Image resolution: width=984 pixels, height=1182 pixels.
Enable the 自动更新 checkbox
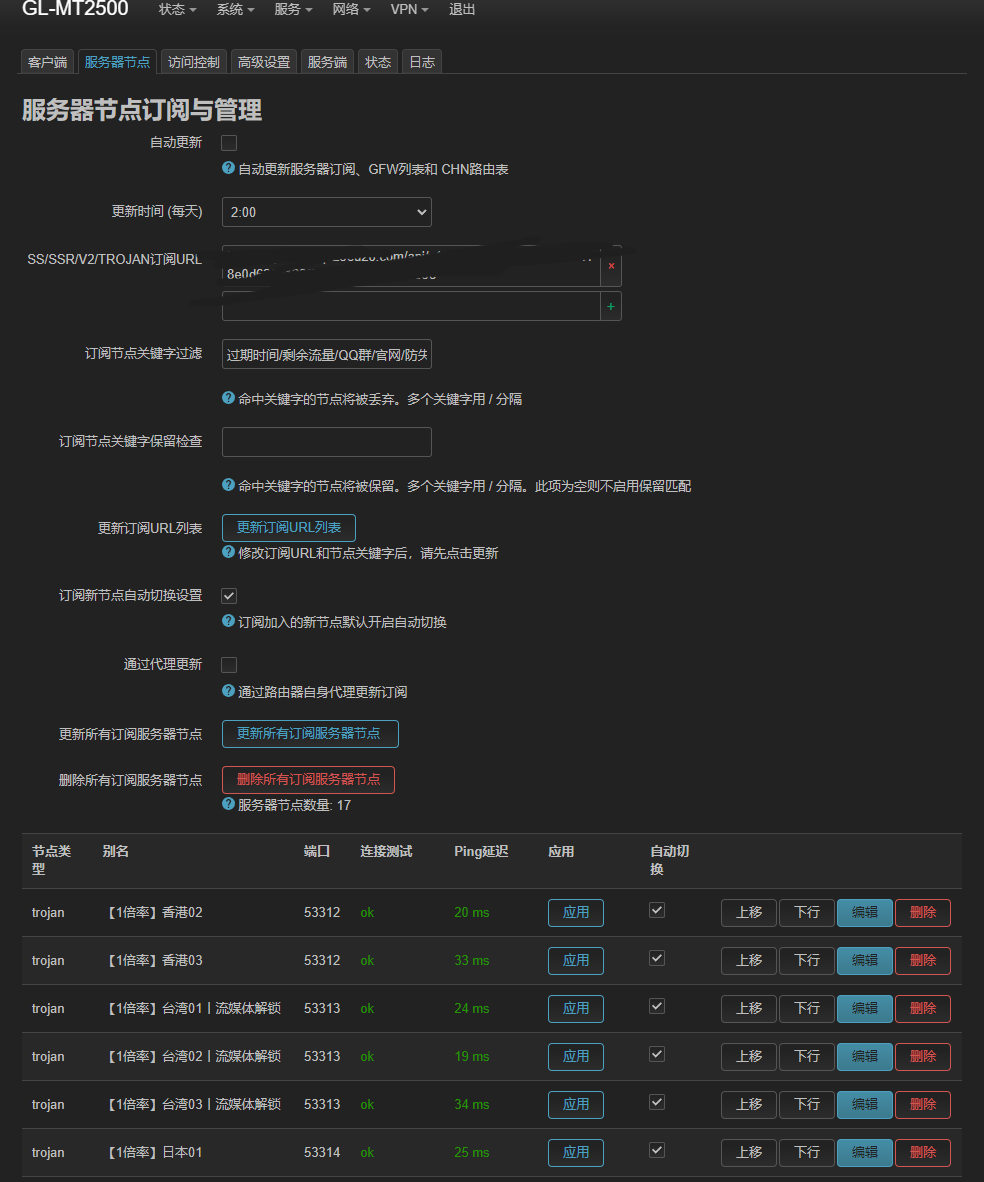(229, 143)
